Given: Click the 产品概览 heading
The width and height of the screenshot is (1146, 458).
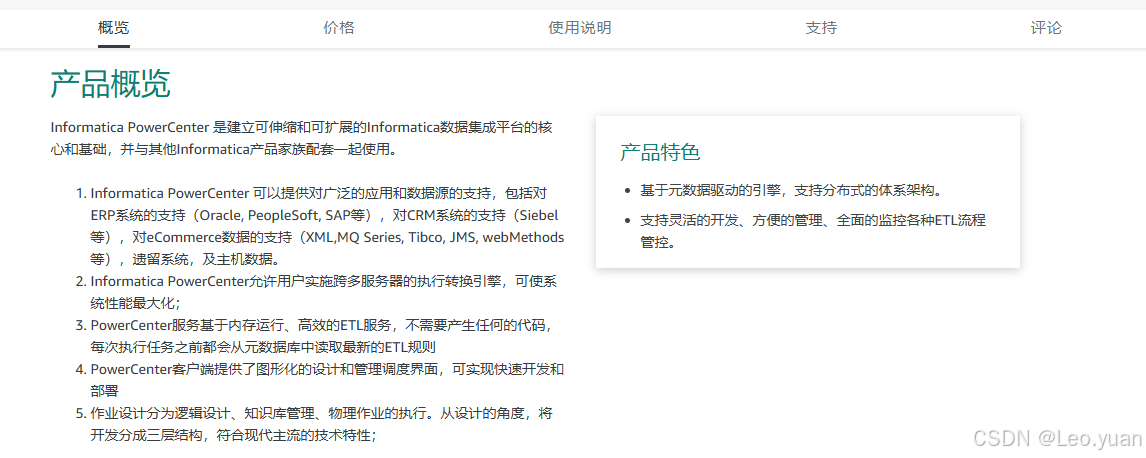Looking at the screenshot, I should (x=110, y=84).
